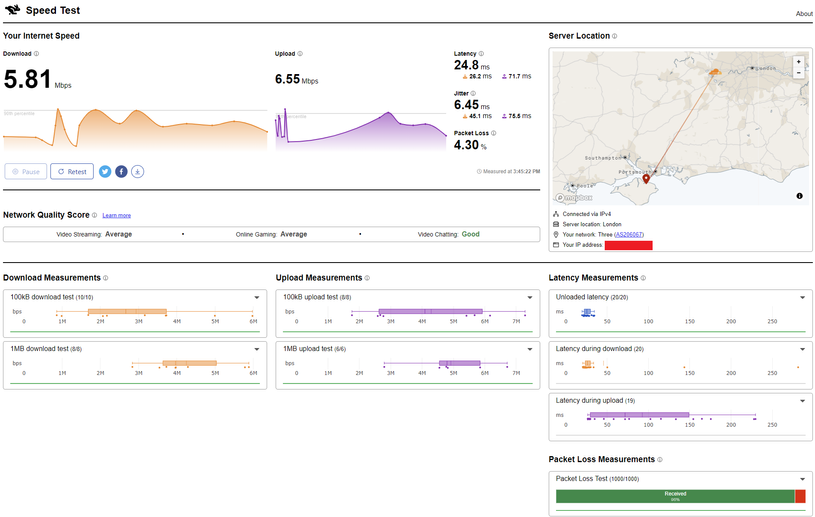Zoom out on the server map
Image resolution: width=815 pixels, height=517 pixels.
tap(798, 74)
